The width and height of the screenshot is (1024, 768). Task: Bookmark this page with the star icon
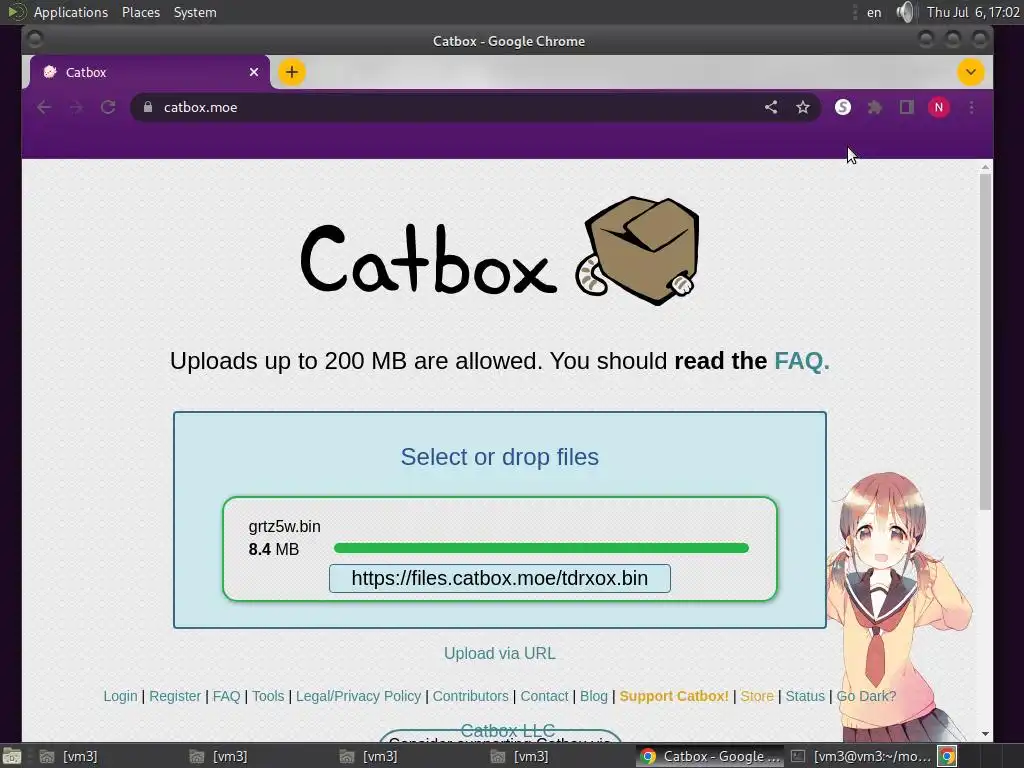tap(803, 107)
